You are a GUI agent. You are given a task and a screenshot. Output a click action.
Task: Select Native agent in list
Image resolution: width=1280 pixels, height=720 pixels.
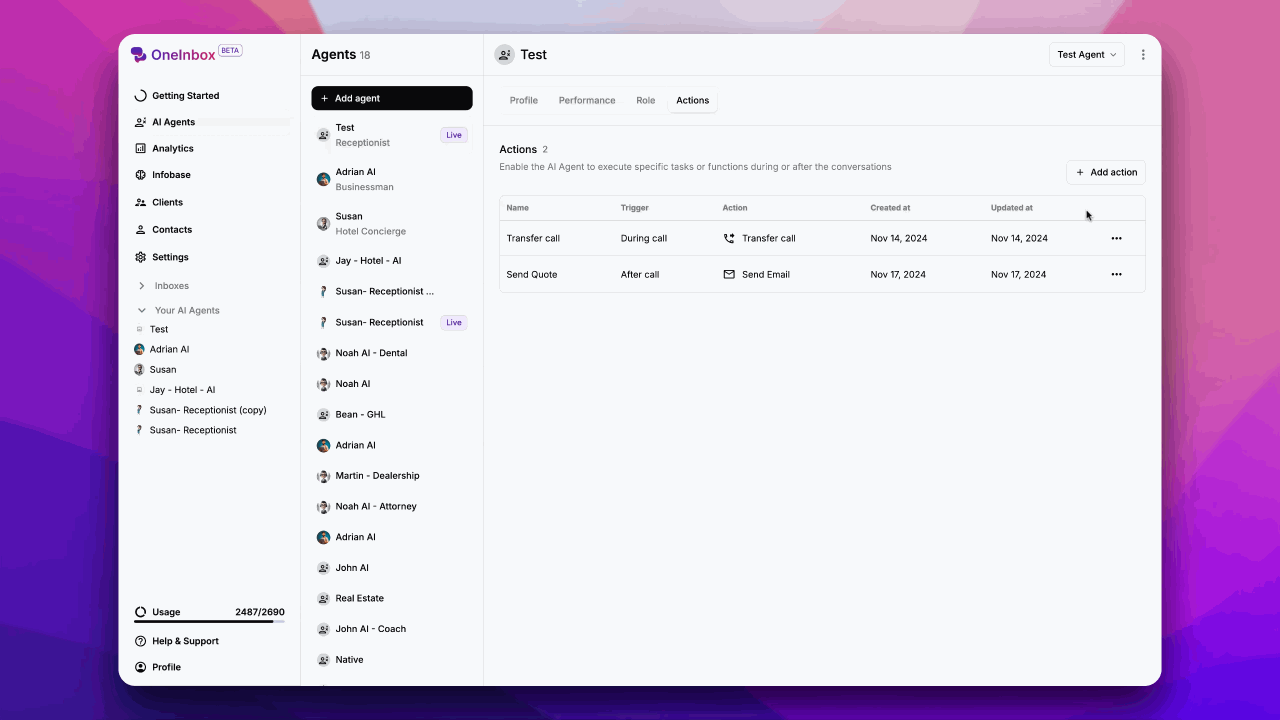tap(392, 660)
